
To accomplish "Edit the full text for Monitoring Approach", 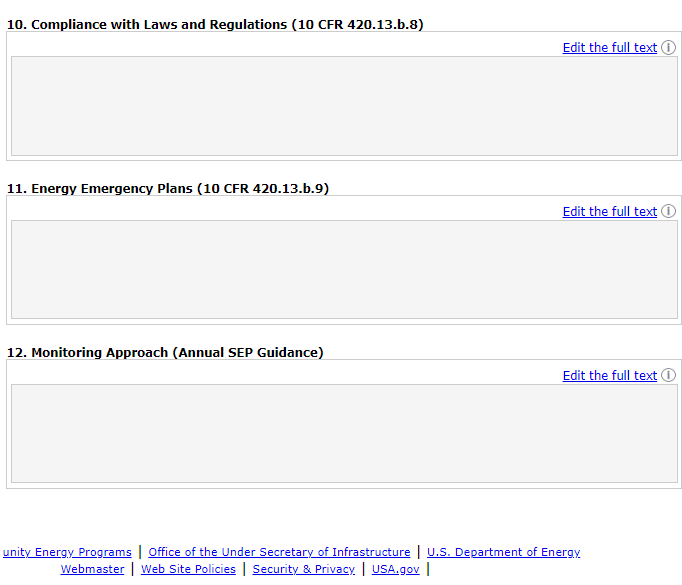I will (x=609, y=375).
